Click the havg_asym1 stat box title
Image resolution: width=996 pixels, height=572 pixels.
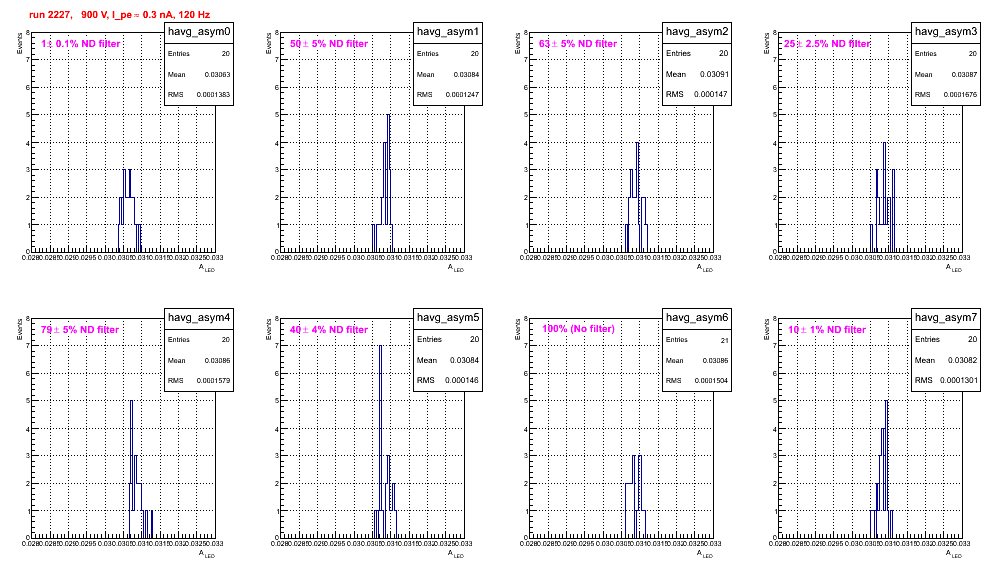(x=448, y=31)
